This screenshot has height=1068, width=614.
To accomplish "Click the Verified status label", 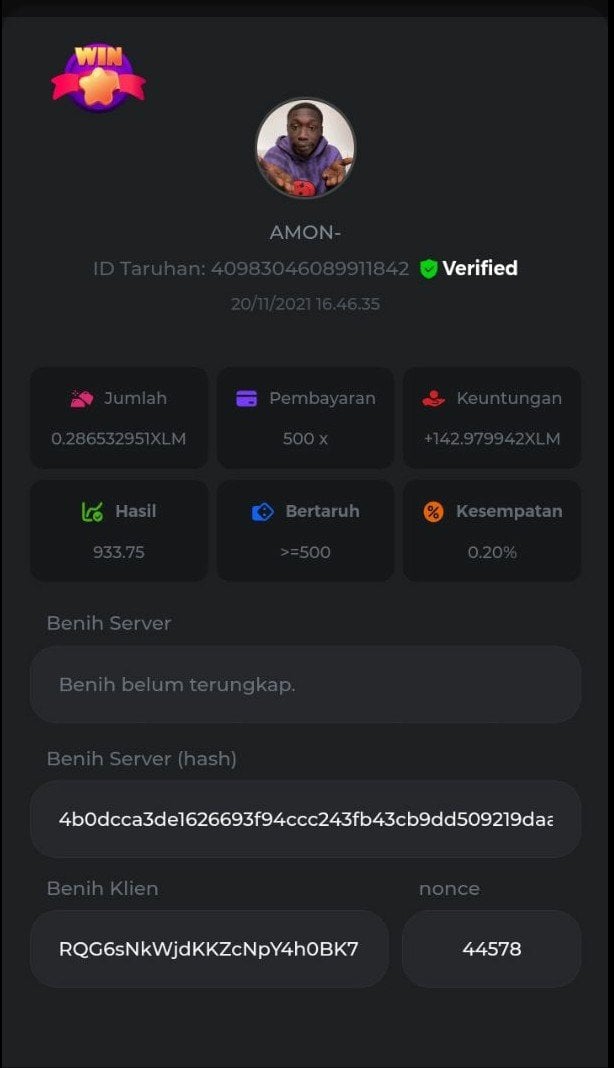I will [480, 268].
